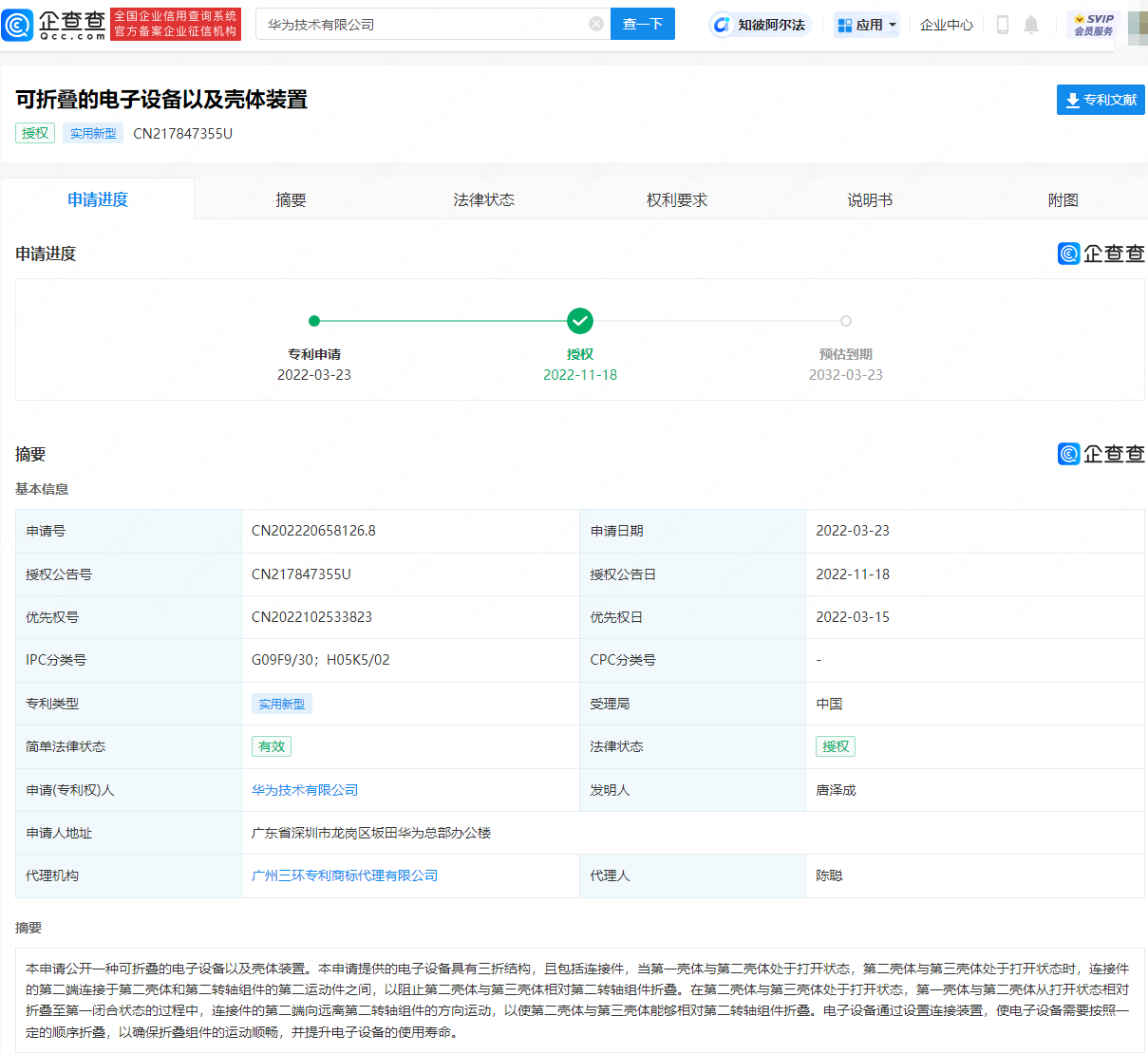Select the application number CN202220658126.8
Viewport: 1148px width, 1054px height.
(313, 531)
